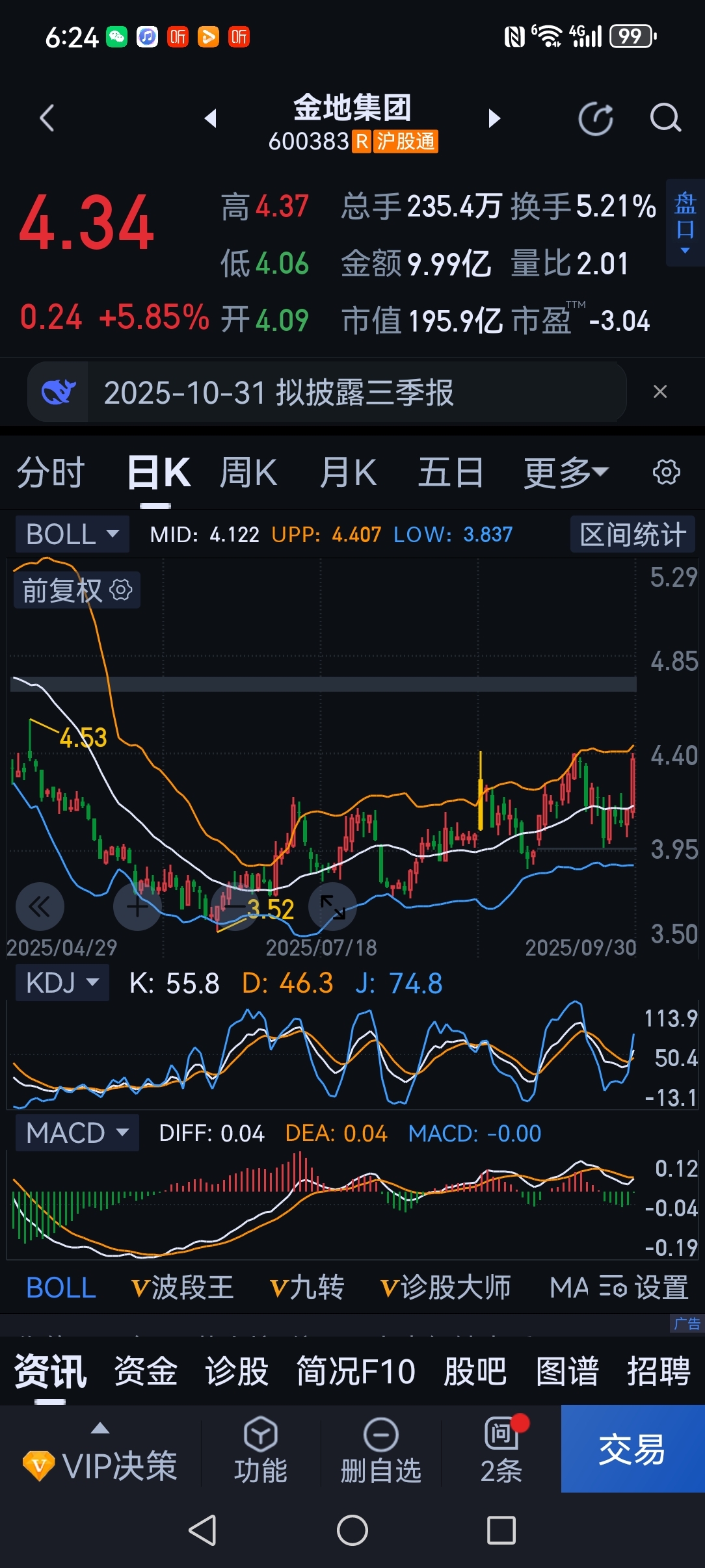Open 2025-10-31 拟披露三季报 notice

click(278, 393)
